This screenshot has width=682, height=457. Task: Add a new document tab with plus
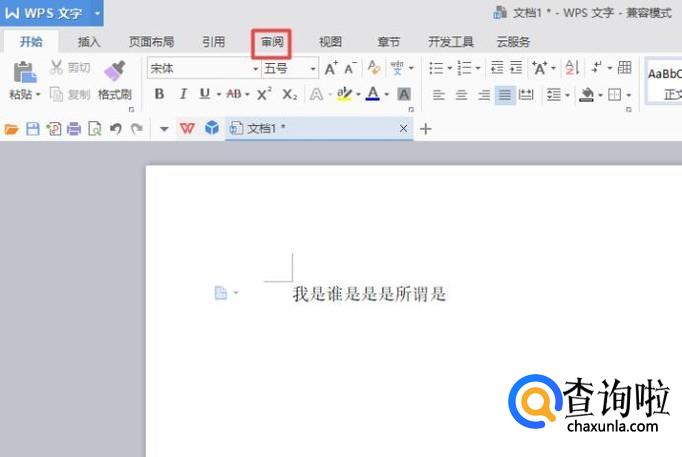tap(426, 129)
